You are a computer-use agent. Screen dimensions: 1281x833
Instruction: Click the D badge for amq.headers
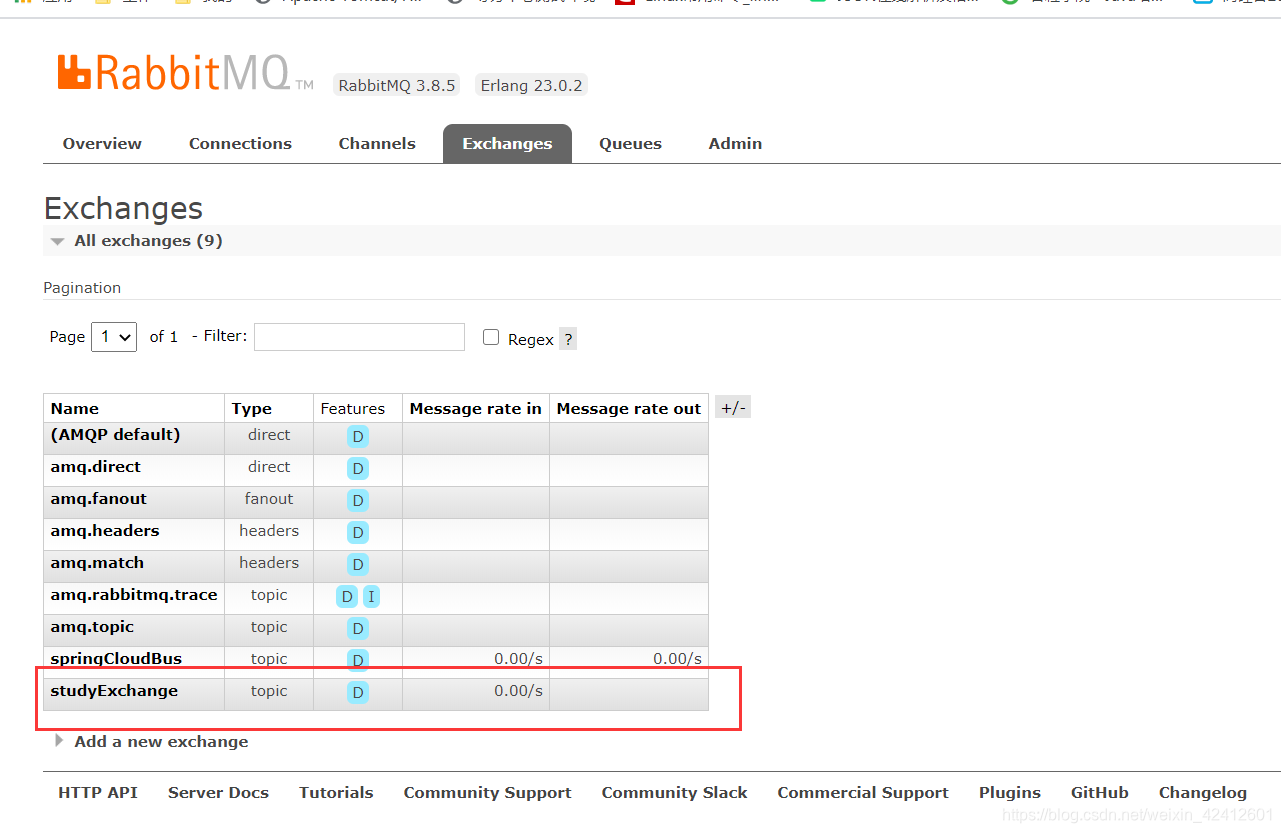pos(358,532)
